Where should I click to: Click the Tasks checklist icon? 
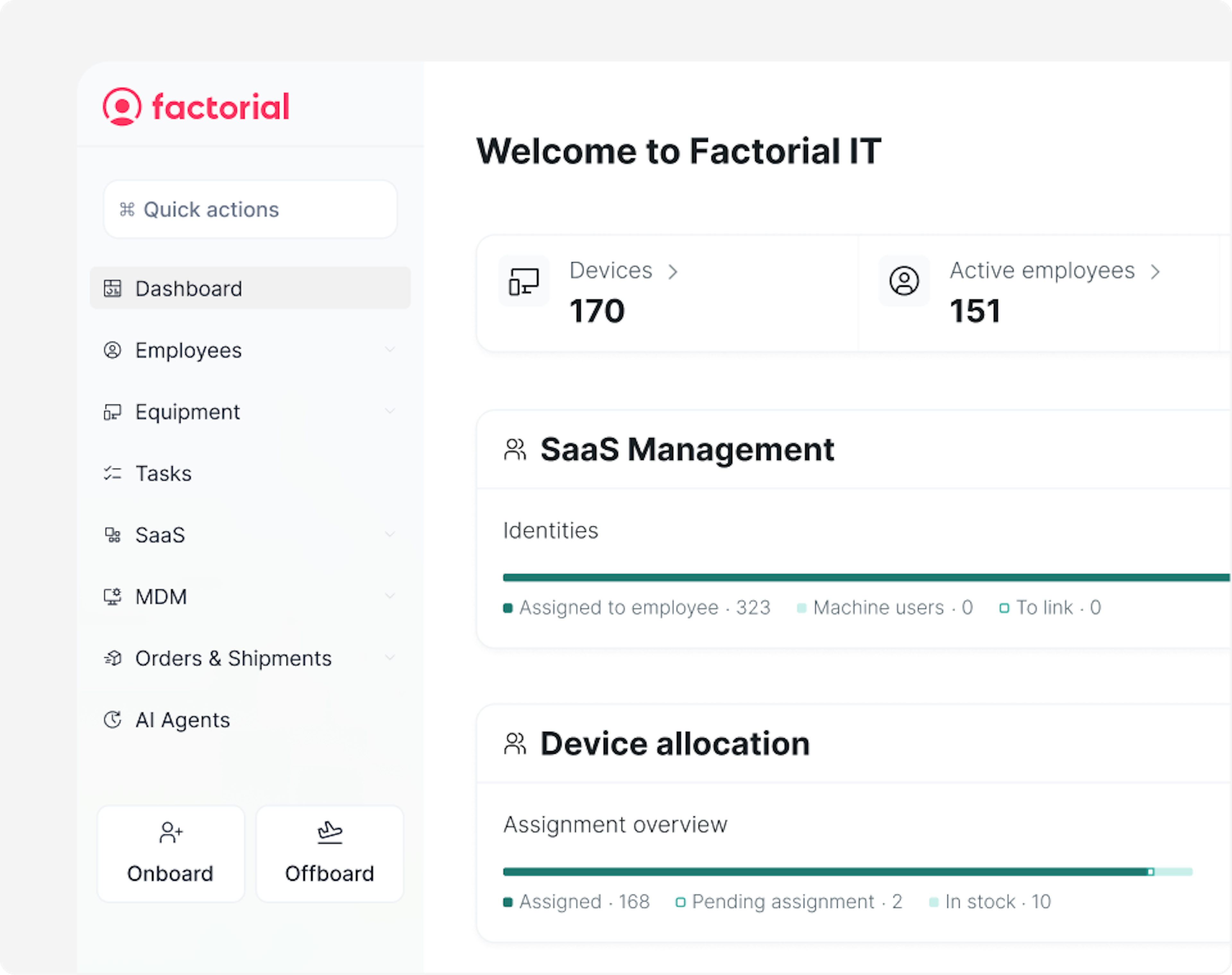pos(113,473)
